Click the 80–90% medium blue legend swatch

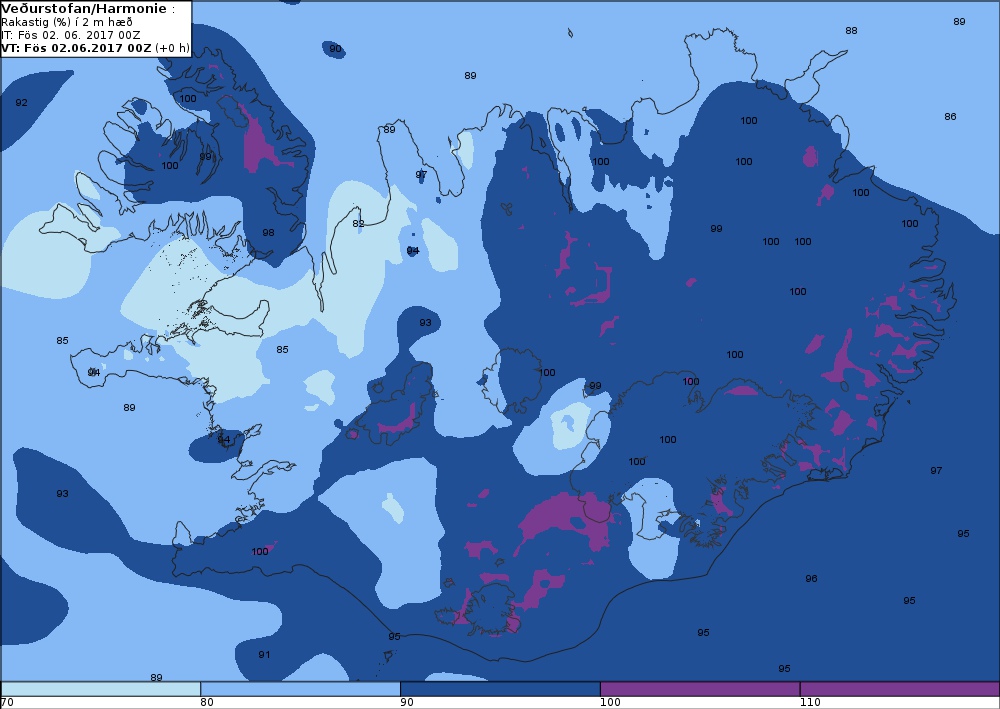300,689
